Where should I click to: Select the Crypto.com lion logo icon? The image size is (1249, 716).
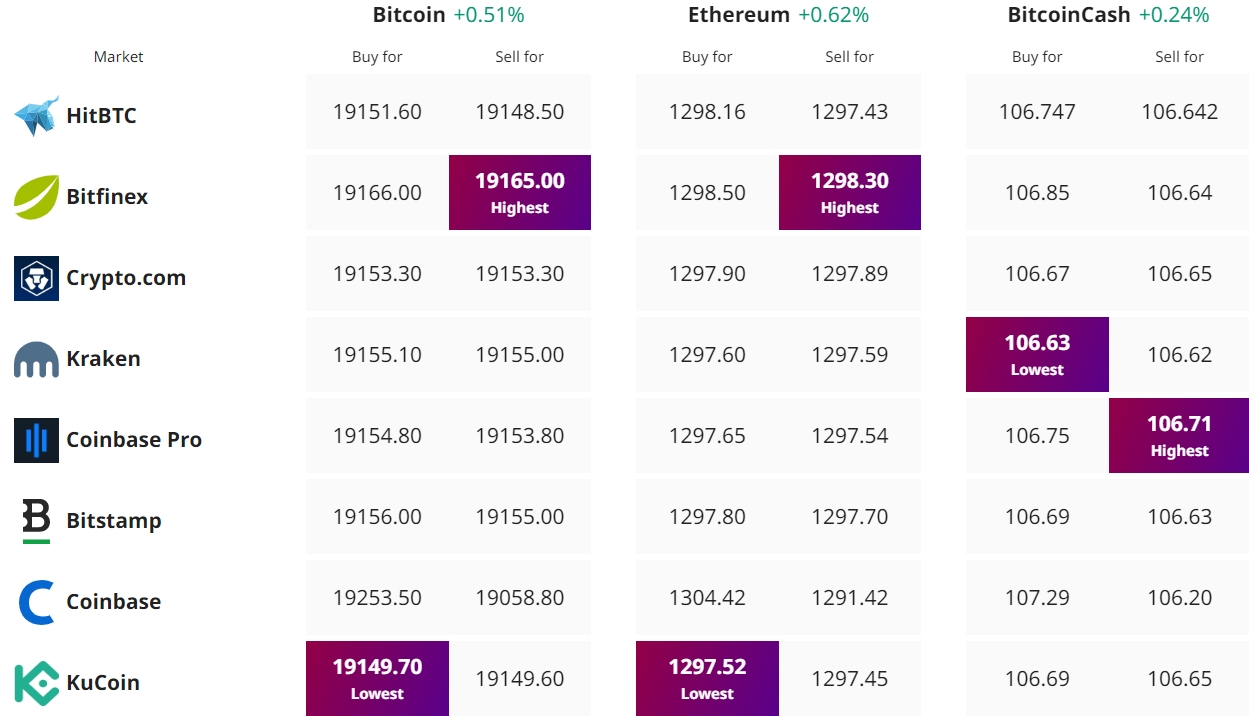[36, 278]
